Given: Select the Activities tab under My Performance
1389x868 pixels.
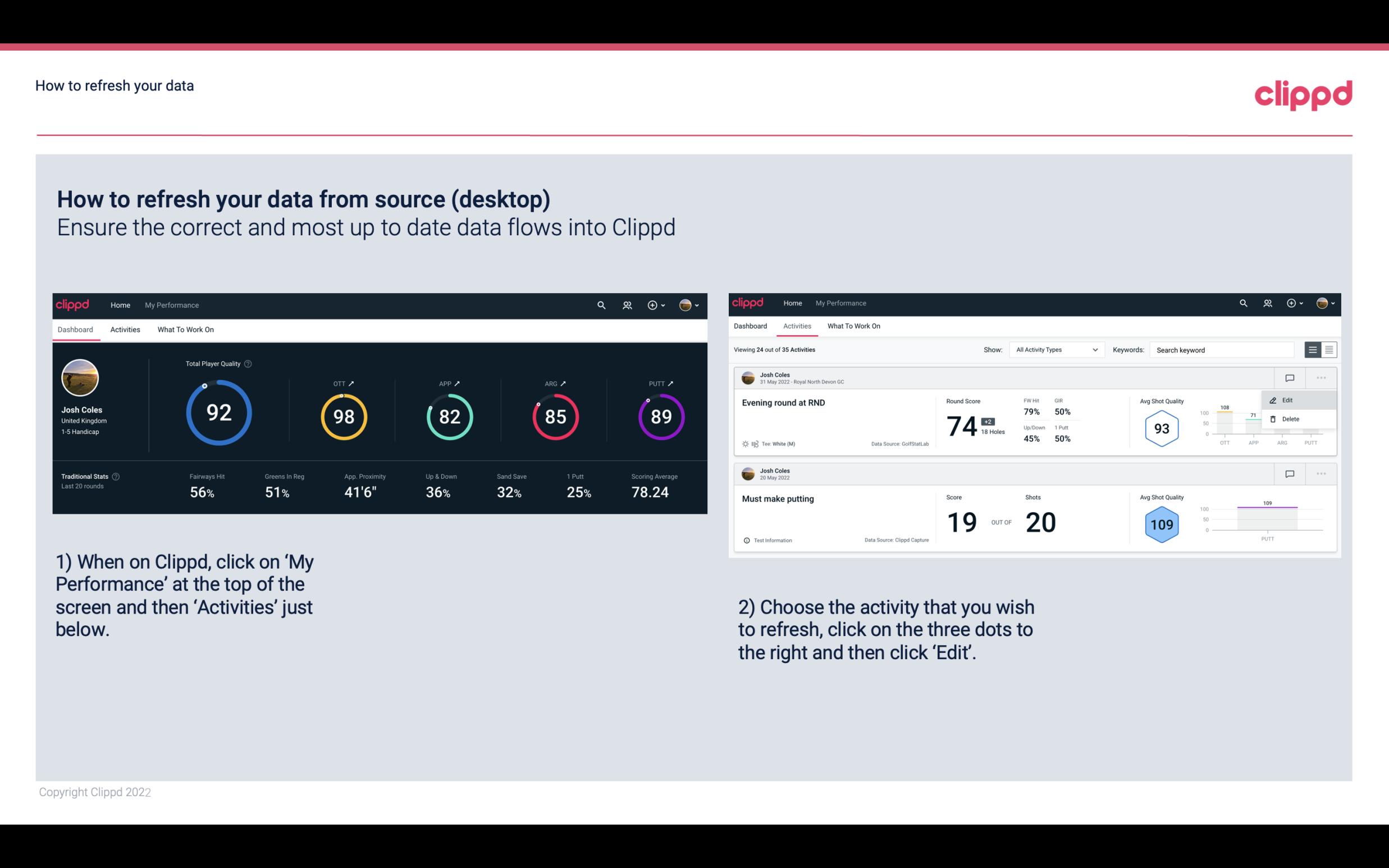Looking at the screenshot, I should [x=125, y=329].
